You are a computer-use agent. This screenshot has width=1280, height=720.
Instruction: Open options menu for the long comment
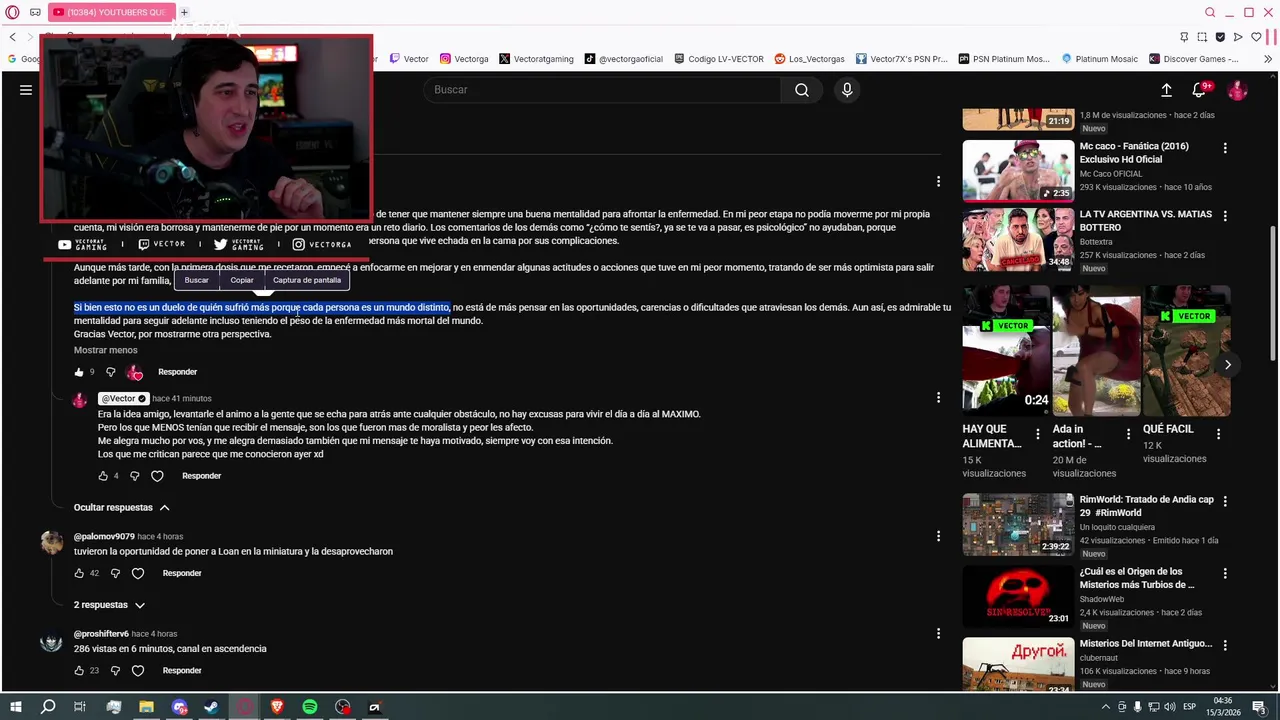point(938,181)
